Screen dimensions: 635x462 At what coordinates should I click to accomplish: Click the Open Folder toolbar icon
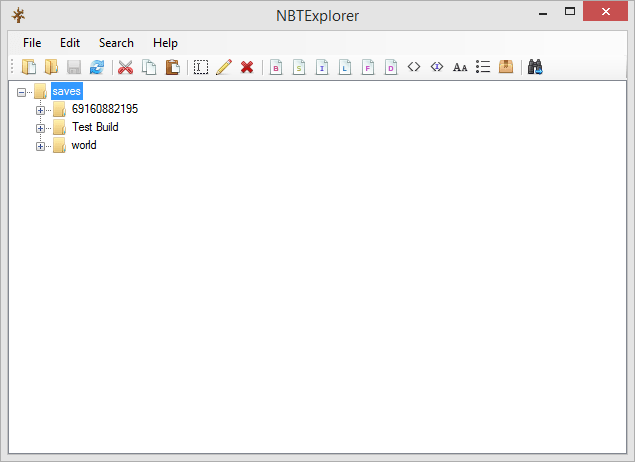[51, 67]
